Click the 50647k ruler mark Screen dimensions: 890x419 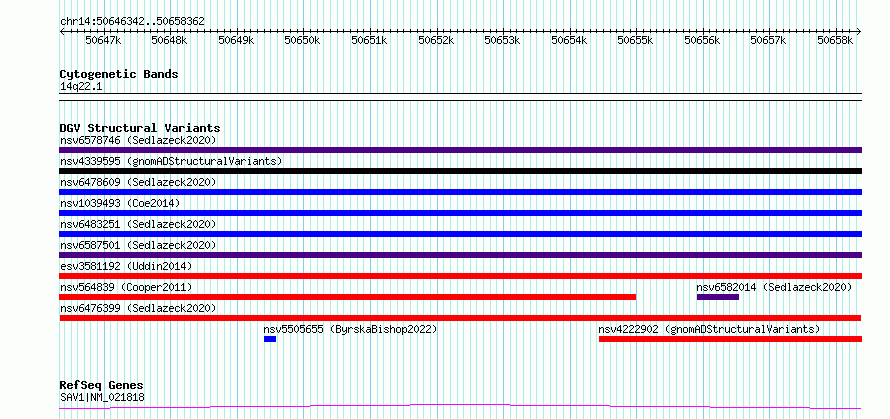pyautogui.click(x=103, y=40)
